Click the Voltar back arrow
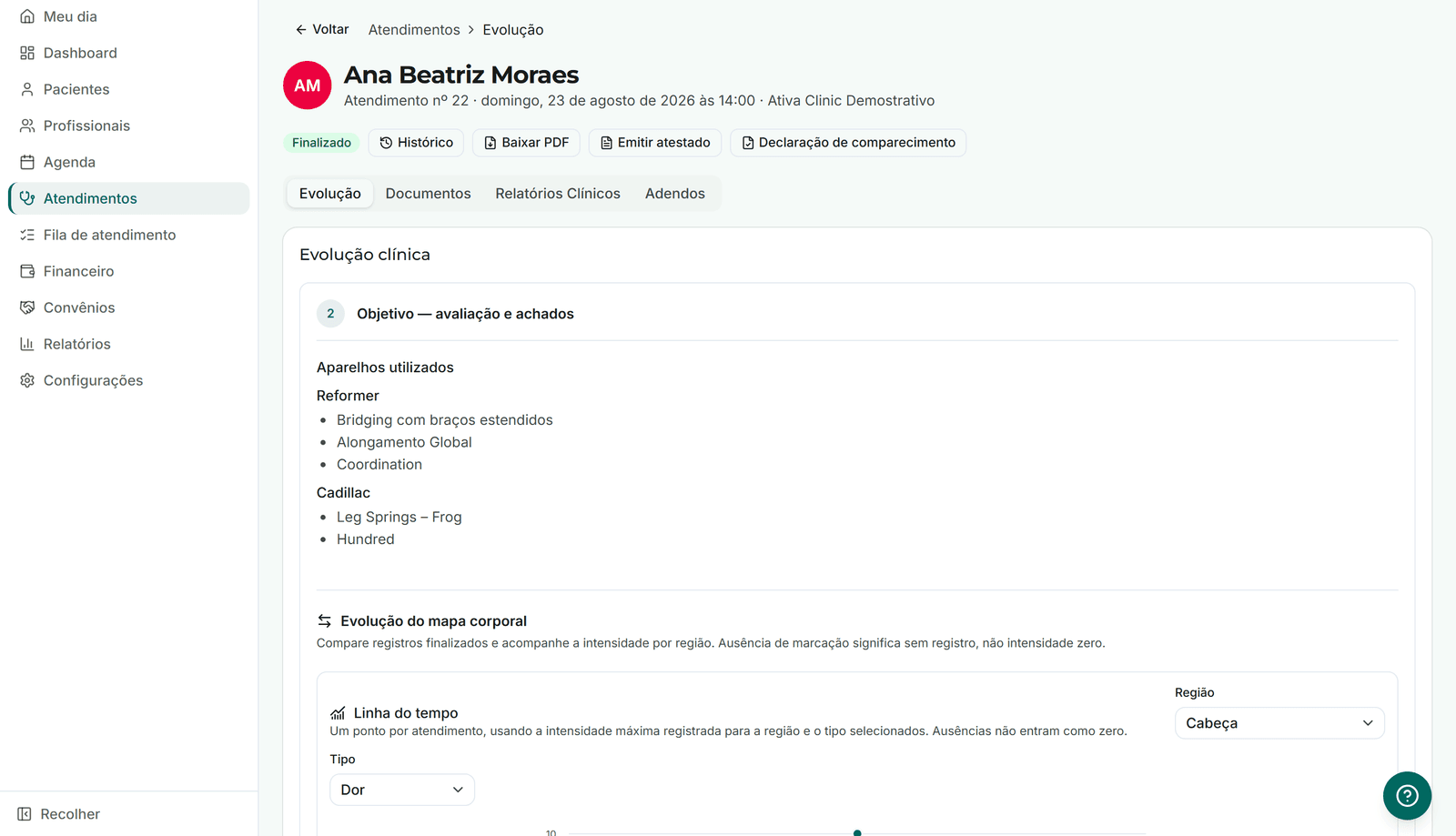Image resolution: width=1456 pixels, height=836 pixels. coord(301,30)
